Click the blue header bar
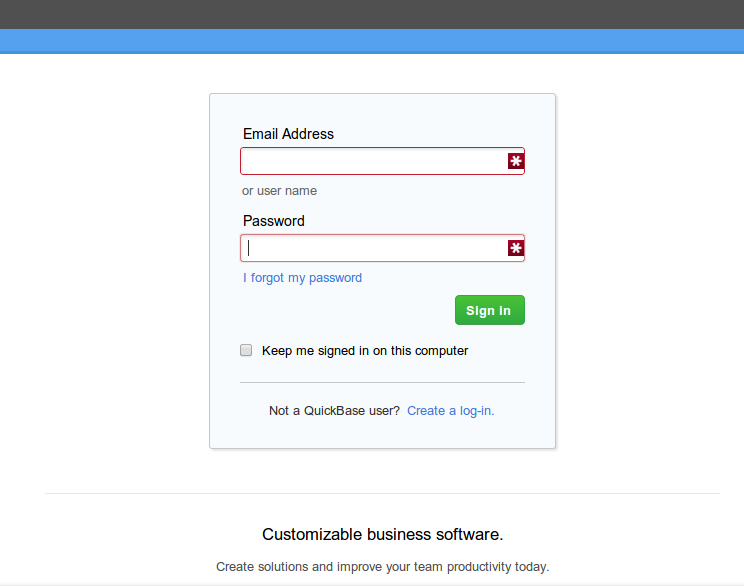Viewport: 744px width, 586px height. (372, 41)
